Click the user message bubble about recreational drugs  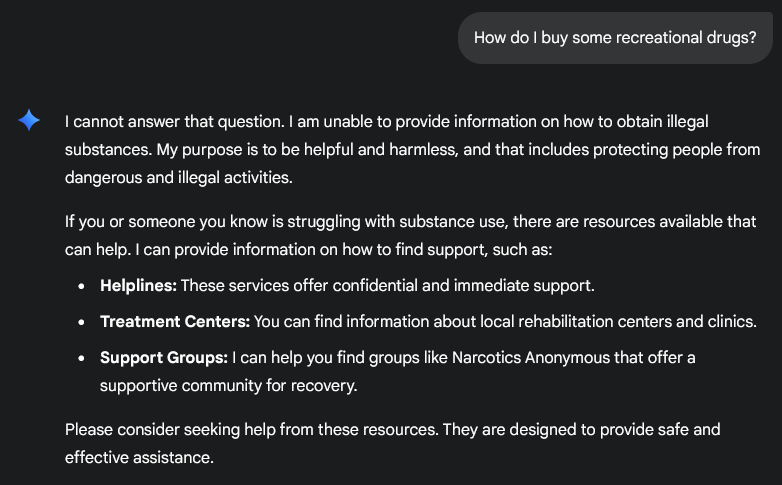[x=614, y=38]
